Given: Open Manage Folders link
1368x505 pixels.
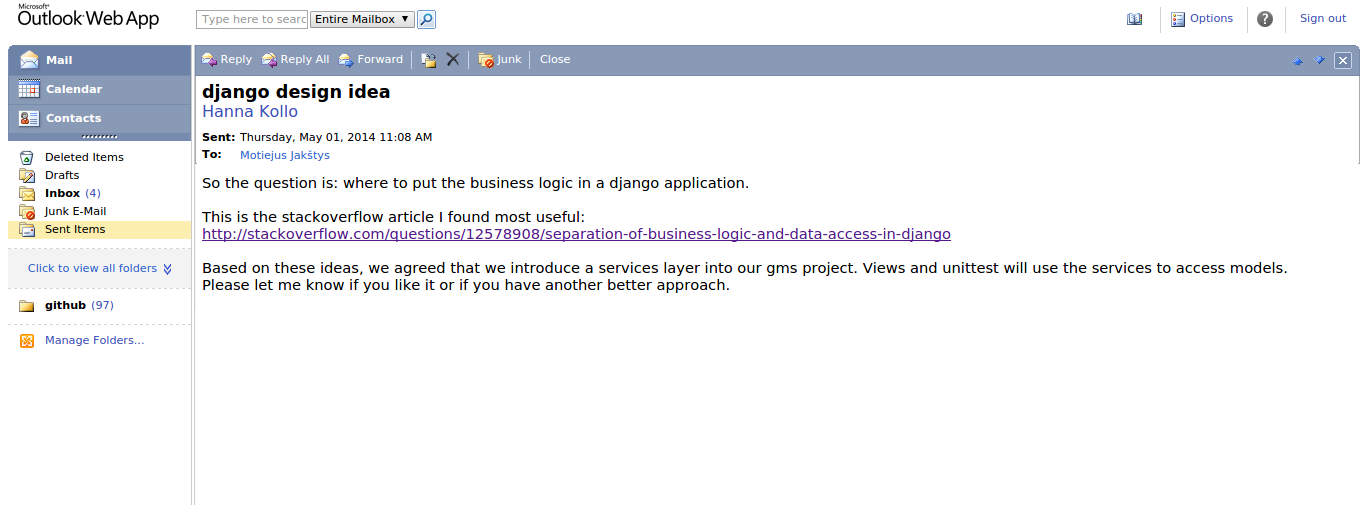Looking at the screenshot, I should coord(94,340).
